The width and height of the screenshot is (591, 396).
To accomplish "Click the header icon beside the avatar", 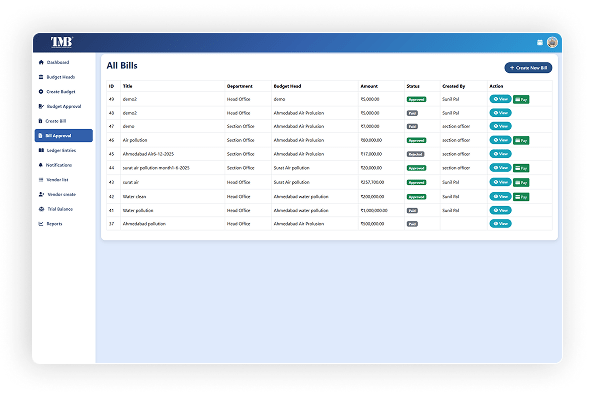I will click(x=540, y=43).
